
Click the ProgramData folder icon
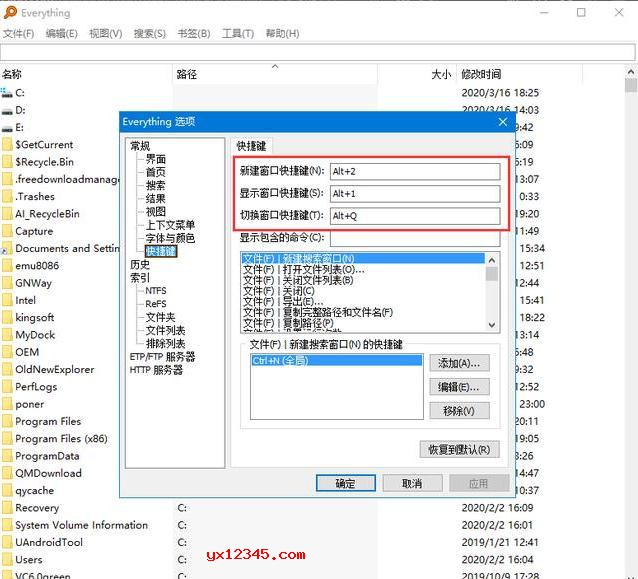(x=7, y=456)
